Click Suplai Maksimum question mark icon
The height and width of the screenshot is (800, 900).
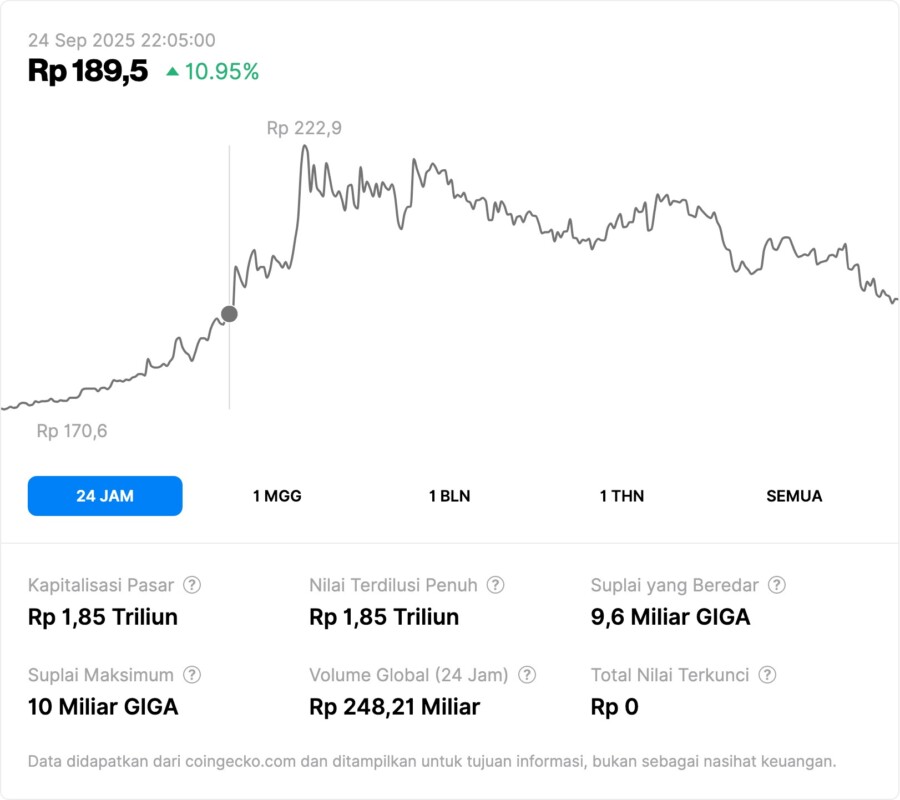tap(192, 675)
